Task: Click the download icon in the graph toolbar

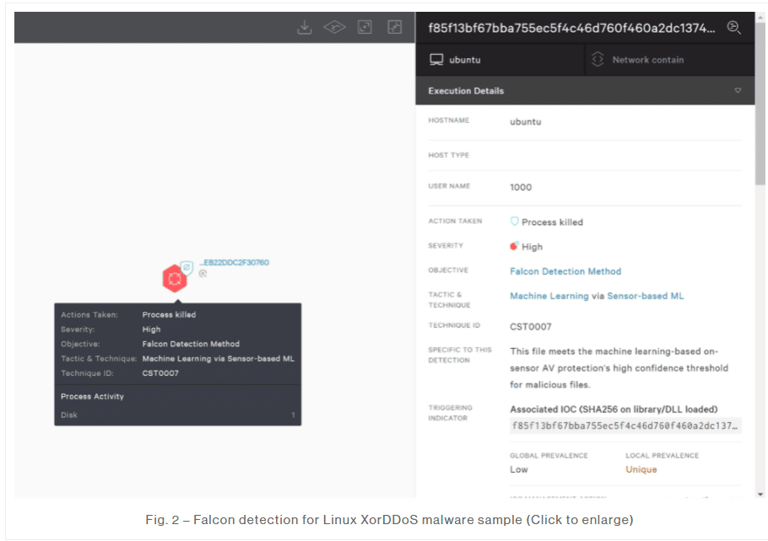Action: click(304, 27)
